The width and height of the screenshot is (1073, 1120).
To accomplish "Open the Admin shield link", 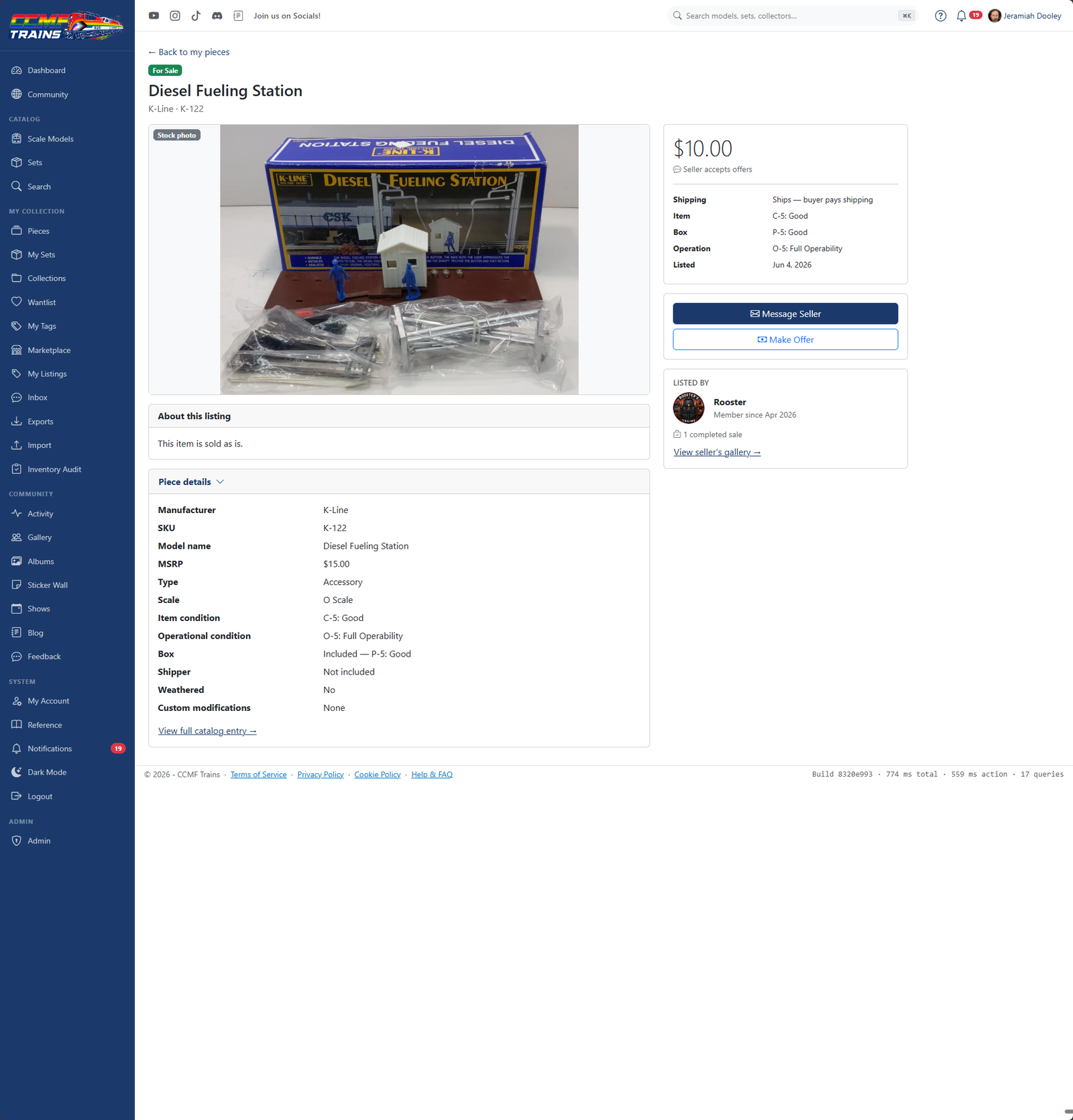I will 67,840.
